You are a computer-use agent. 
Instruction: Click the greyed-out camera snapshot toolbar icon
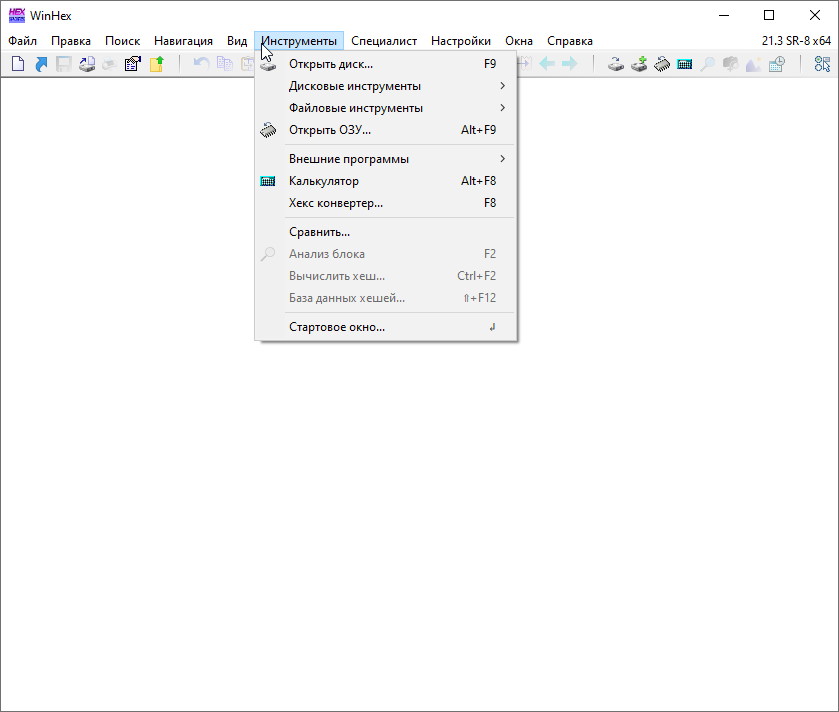(731, 64)
